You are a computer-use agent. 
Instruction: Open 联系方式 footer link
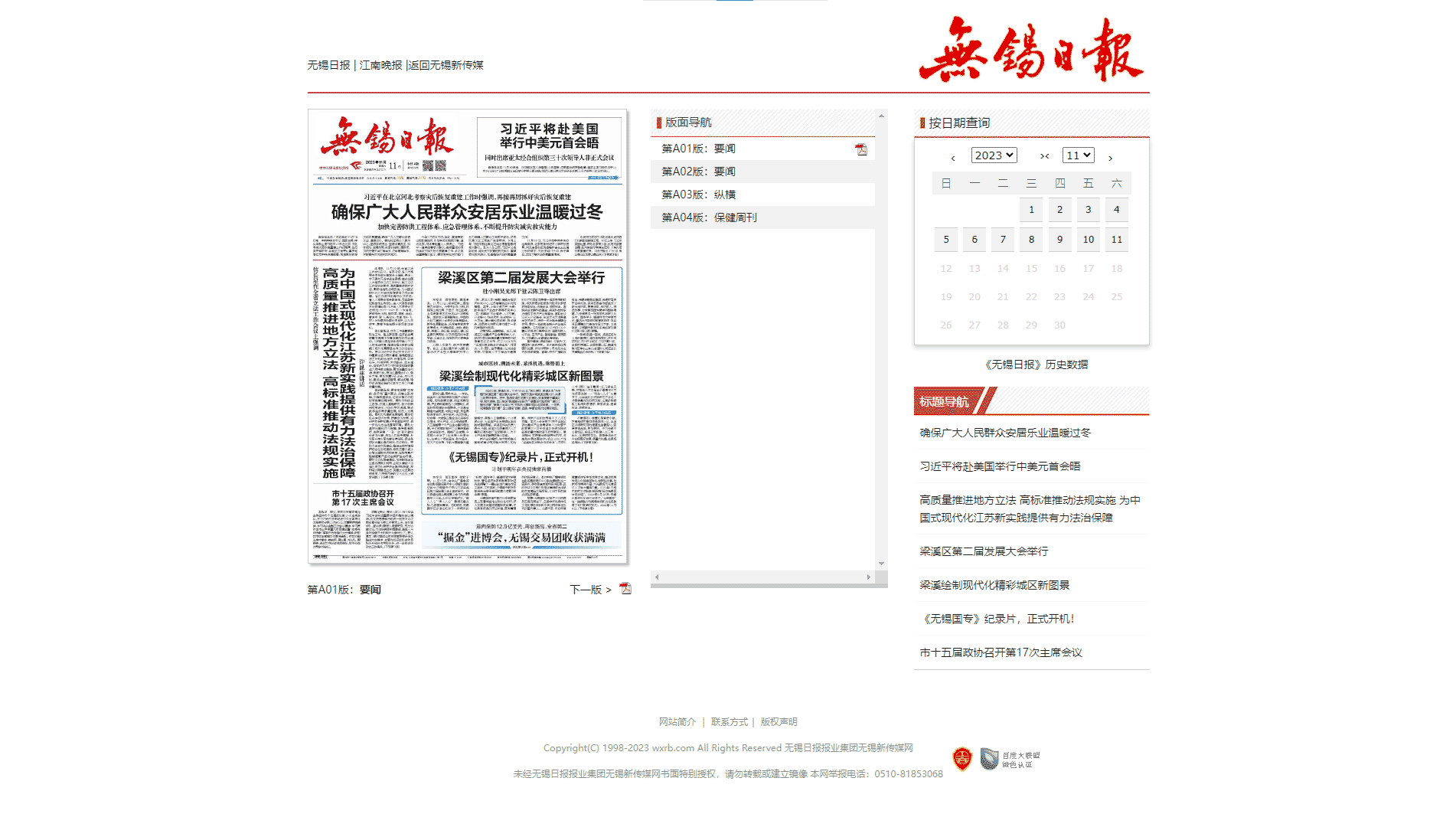(730, 722)
